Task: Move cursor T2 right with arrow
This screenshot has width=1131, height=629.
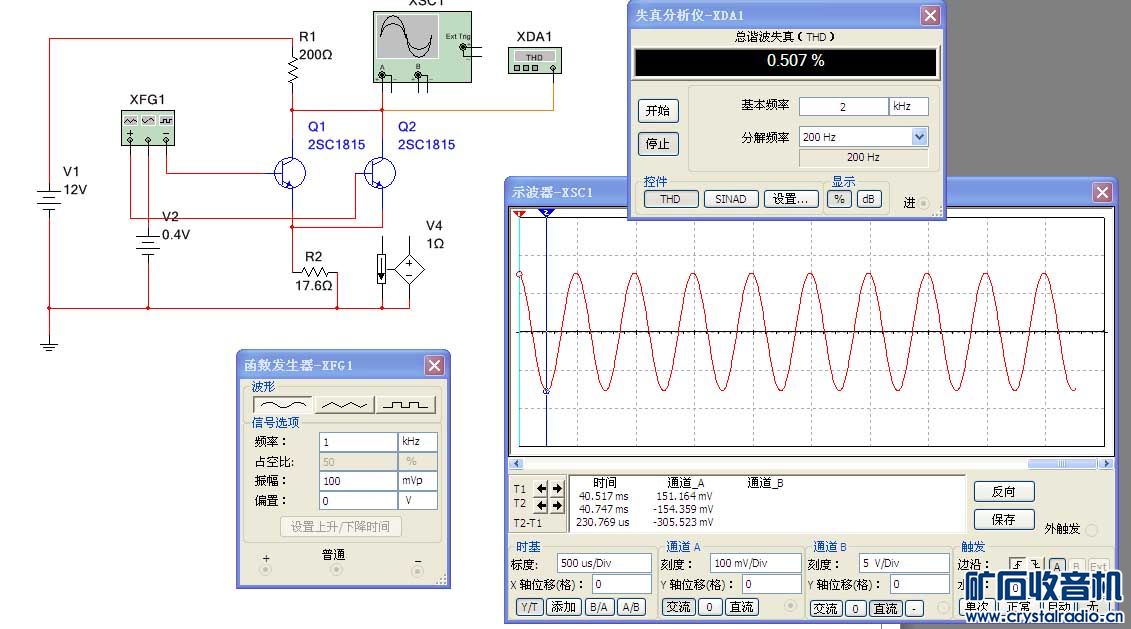Action: [557, 505]
